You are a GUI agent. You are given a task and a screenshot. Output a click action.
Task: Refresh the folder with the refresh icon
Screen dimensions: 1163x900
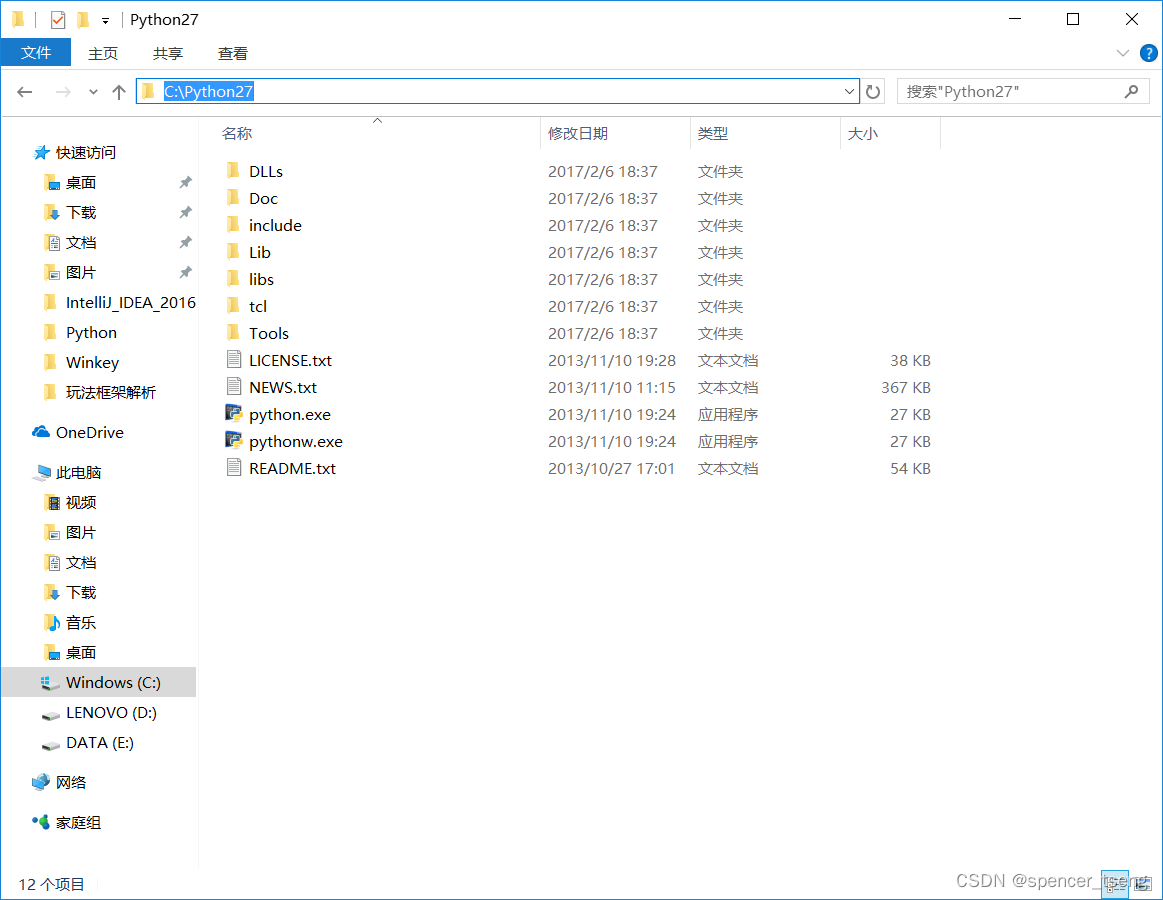click(x=873, y=92)
